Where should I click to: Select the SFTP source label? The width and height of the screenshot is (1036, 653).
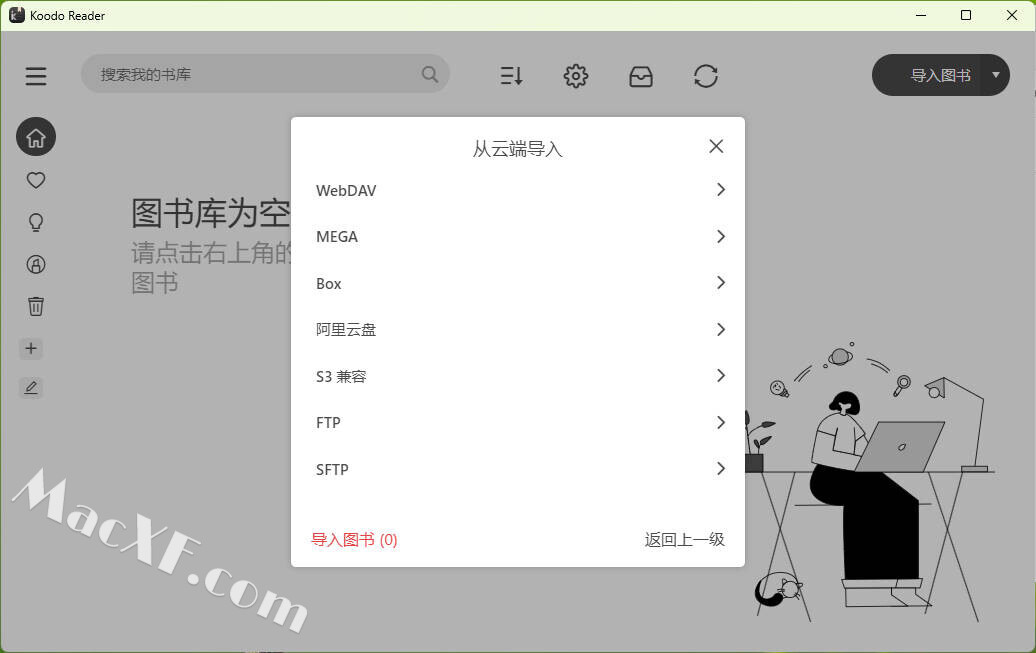332,469
